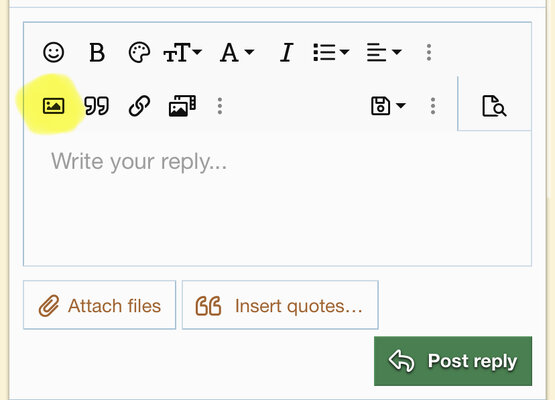
Task: Insert a quote block
Action: pyautogui.click(x=96, y=106)
